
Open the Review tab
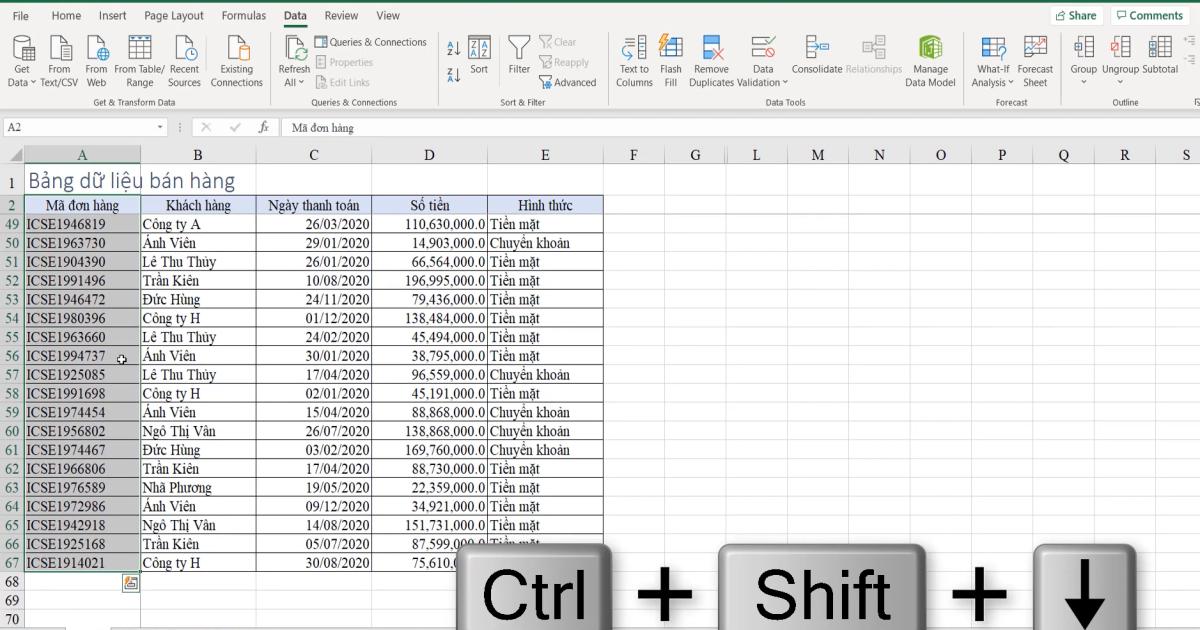[341, 15]
